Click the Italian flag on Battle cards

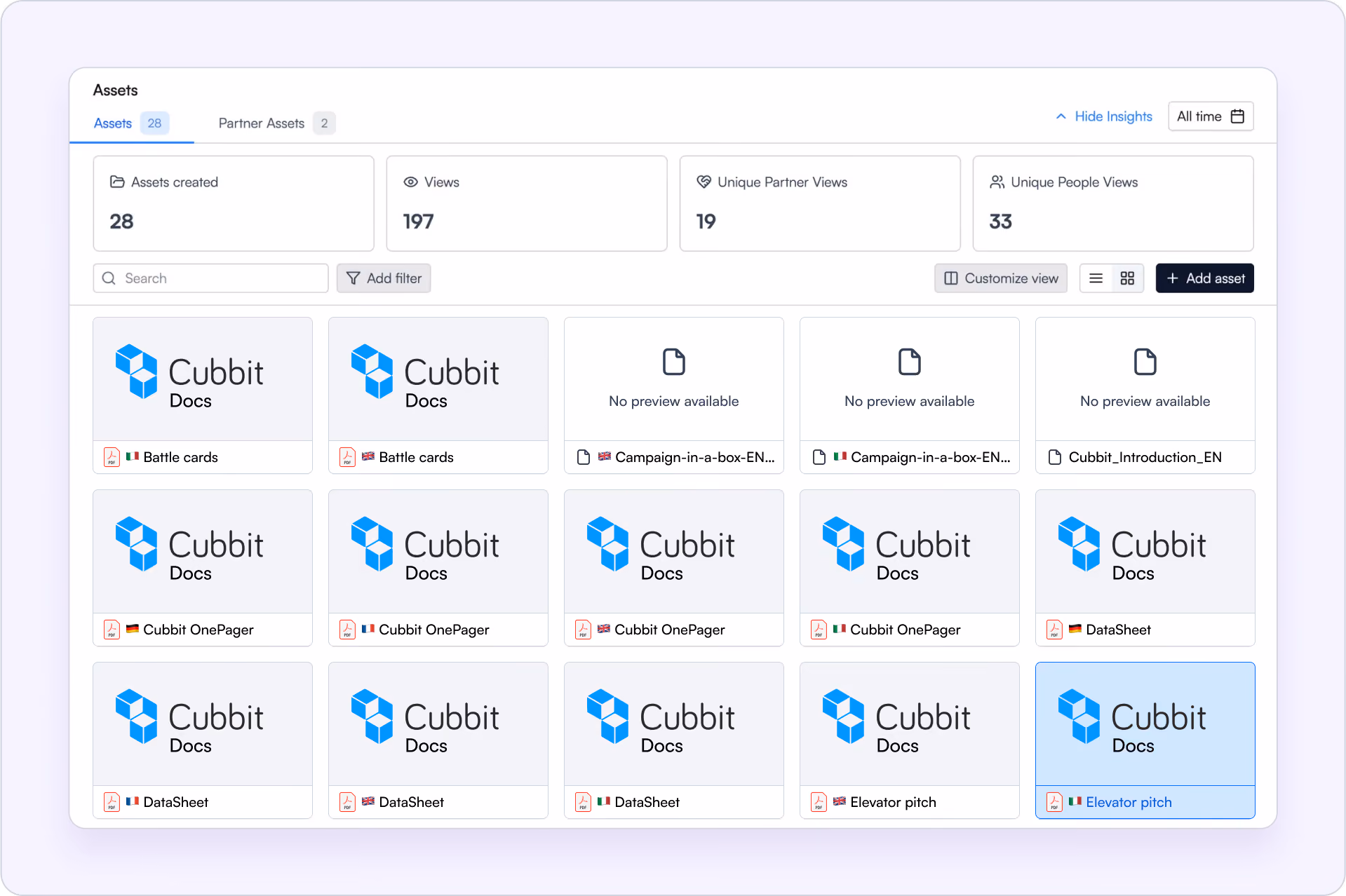coord(133,456)
